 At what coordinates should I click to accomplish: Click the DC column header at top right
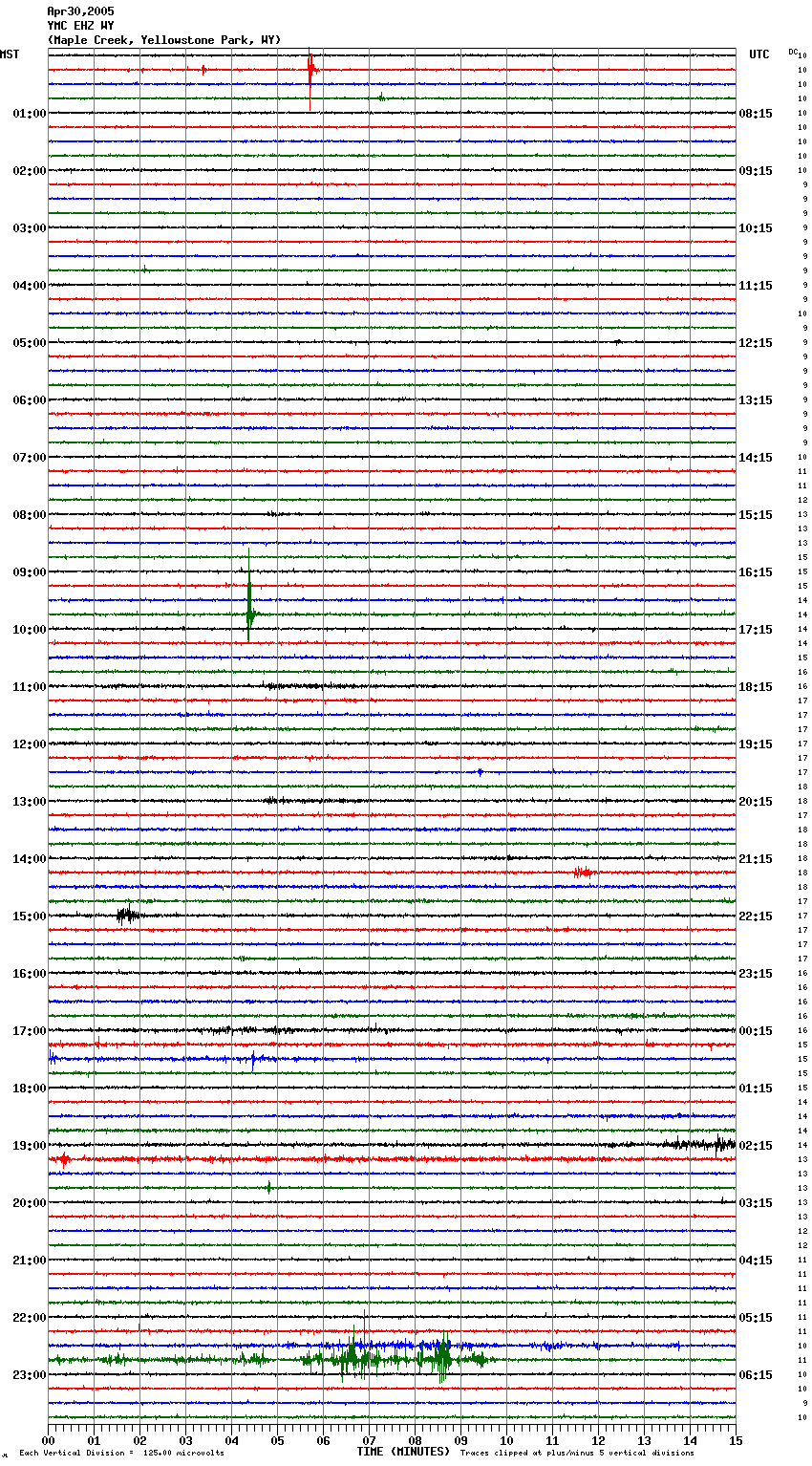(793, 52)
